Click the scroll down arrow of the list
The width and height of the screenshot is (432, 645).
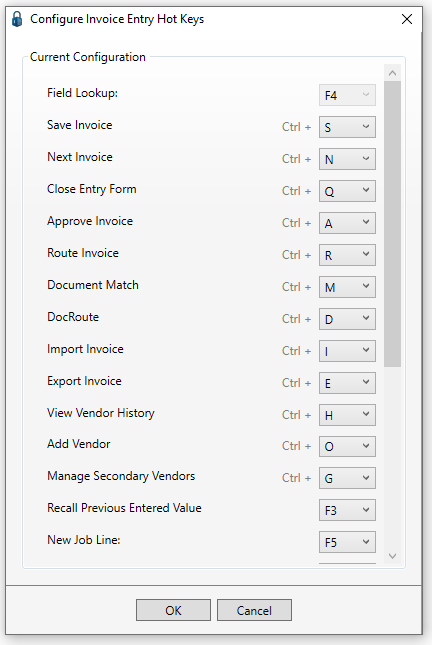point(393,556)
